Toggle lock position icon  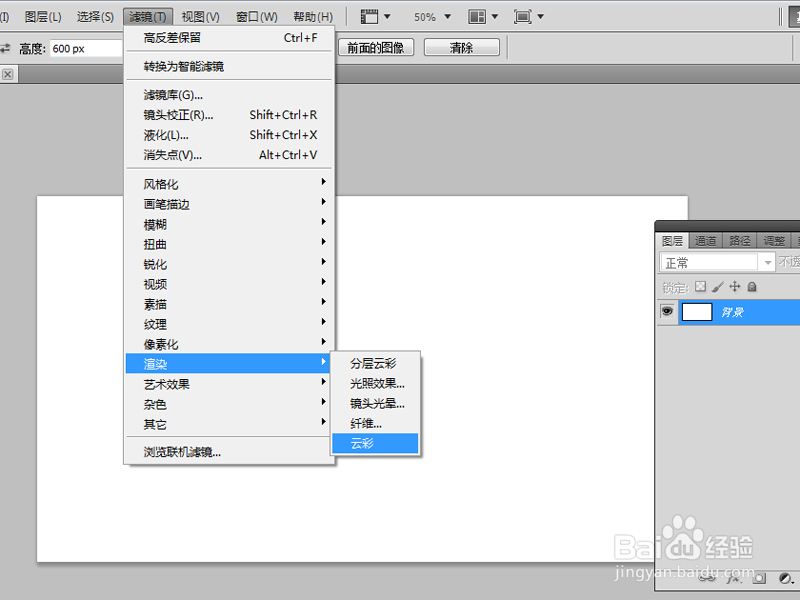click(735, 287)
